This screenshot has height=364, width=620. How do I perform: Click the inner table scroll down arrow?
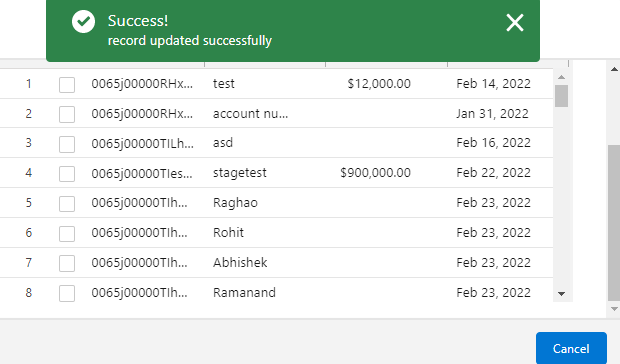(561, 294)
